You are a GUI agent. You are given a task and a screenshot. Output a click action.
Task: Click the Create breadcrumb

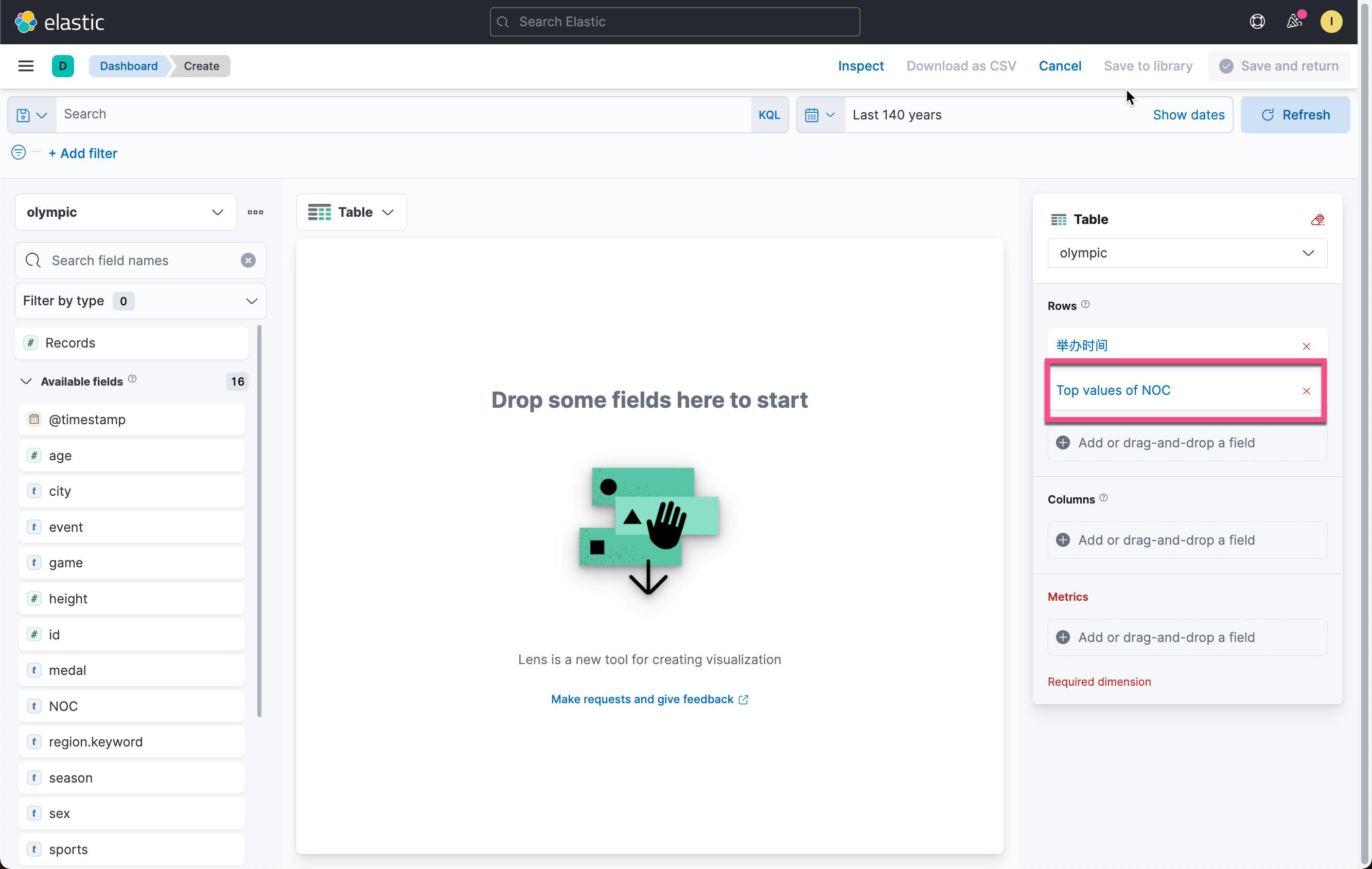click(x=202, y=66)
